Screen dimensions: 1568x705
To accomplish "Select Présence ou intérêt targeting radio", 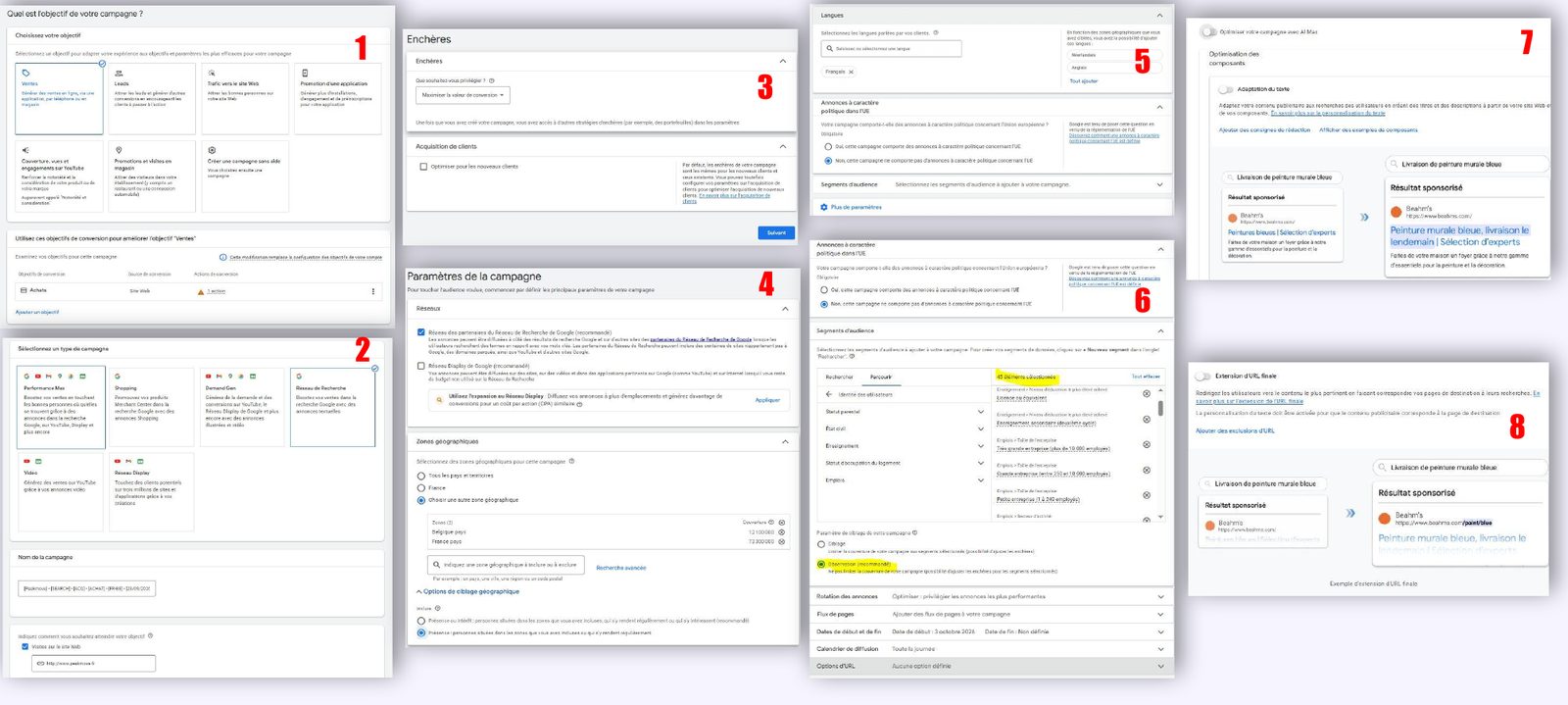I will pyautogui.click(x=421, y=621).
